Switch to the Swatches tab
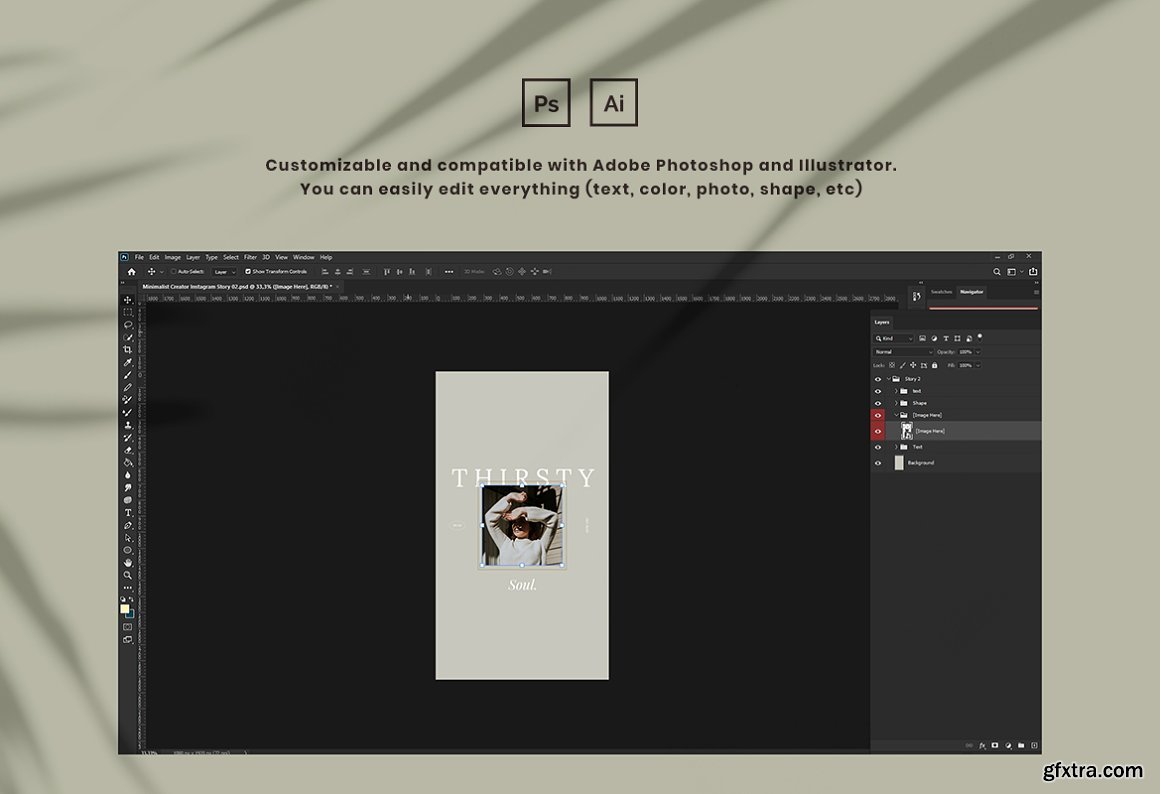 [941, 292]
